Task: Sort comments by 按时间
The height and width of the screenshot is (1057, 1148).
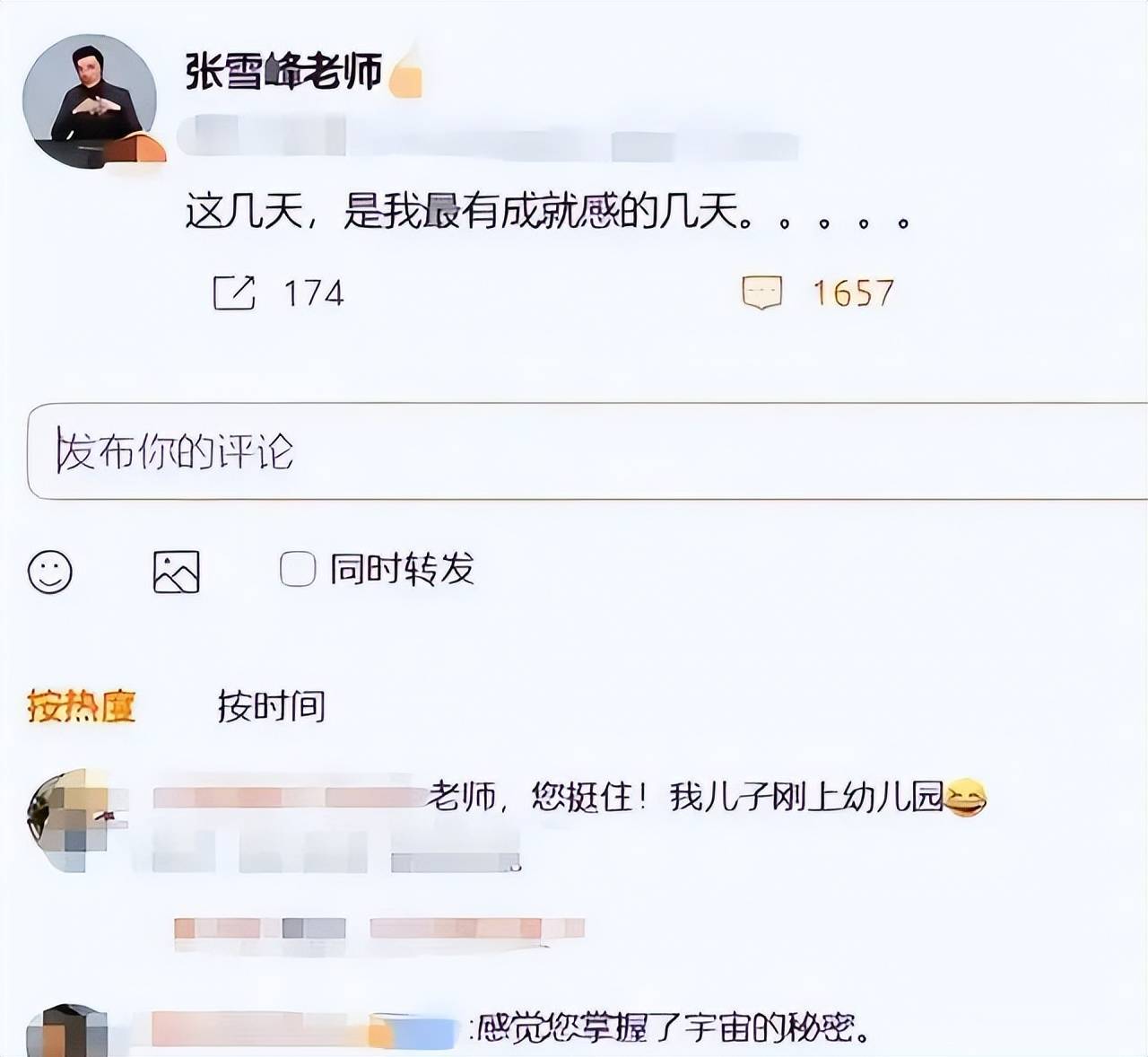Action: coord(272,707)
